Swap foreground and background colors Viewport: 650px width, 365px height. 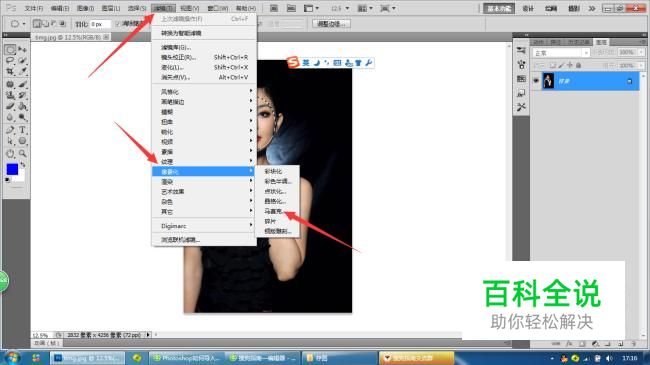23,165
